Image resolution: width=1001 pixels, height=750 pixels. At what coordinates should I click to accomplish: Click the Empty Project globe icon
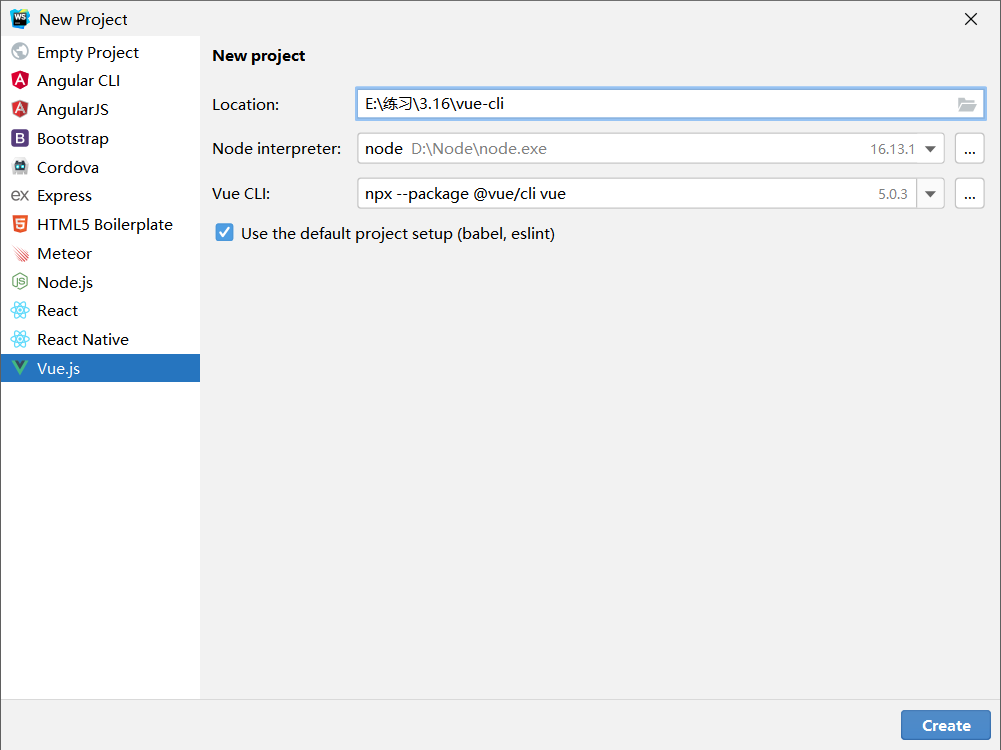(x=20, y=53)
